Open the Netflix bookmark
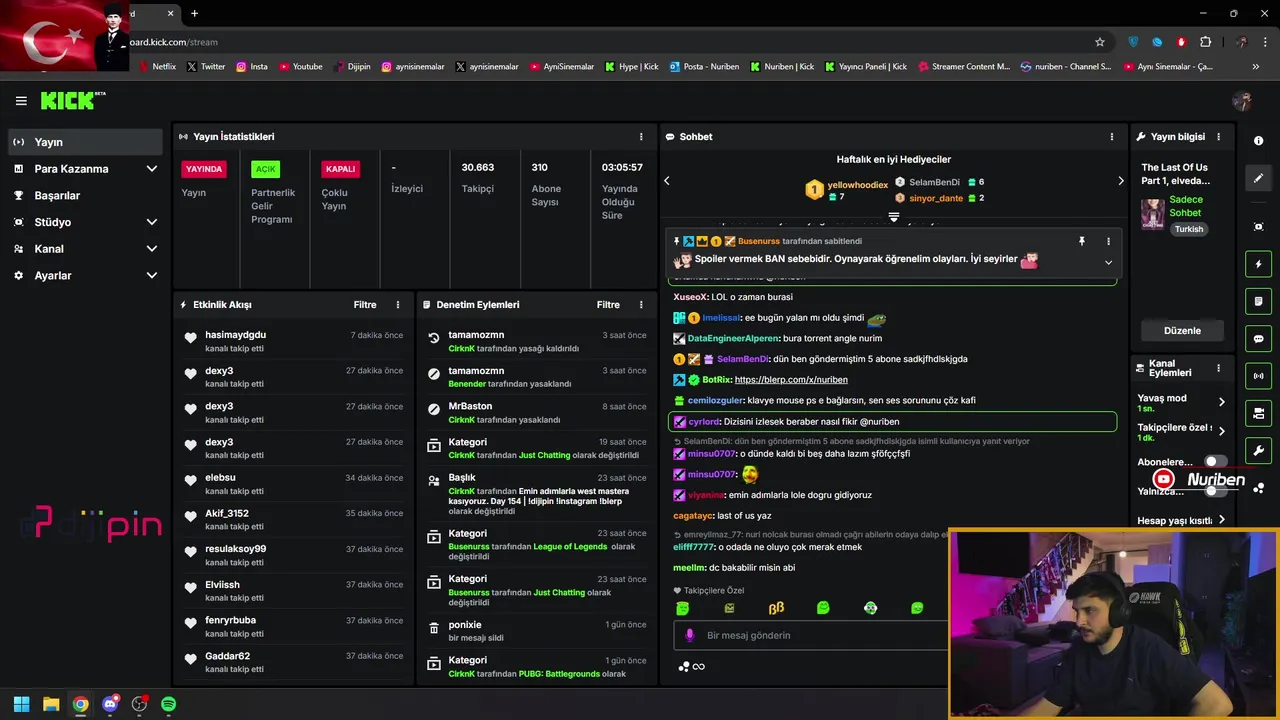 tap(157, 67)
